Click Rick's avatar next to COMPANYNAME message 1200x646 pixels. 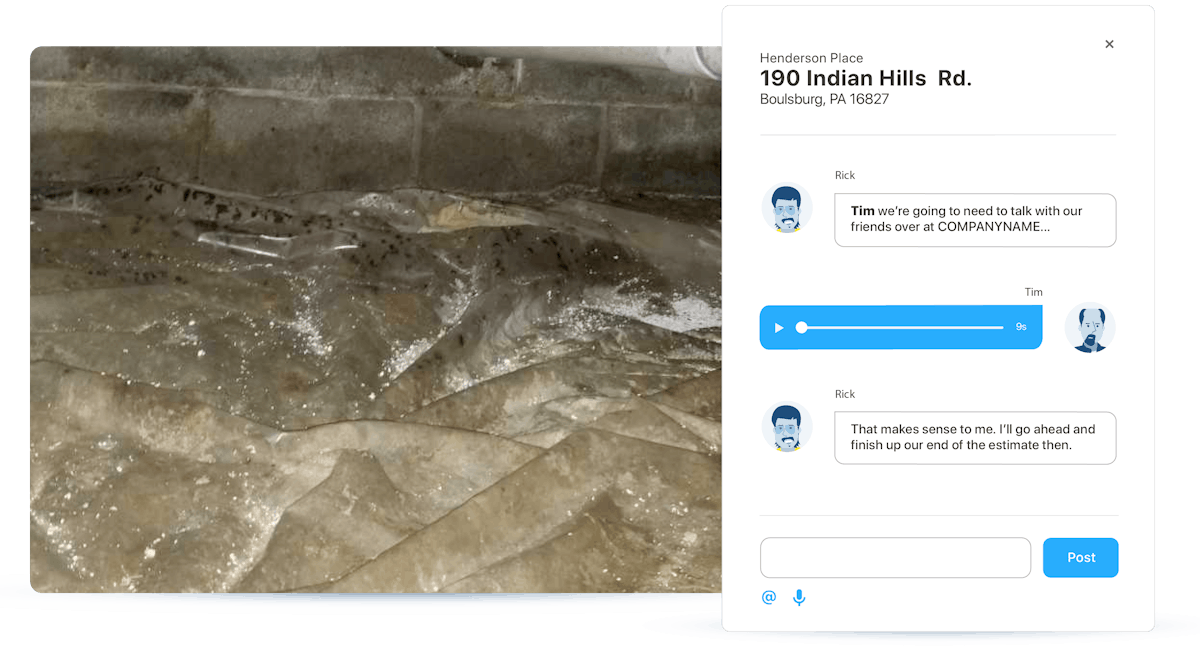[787, 209]
